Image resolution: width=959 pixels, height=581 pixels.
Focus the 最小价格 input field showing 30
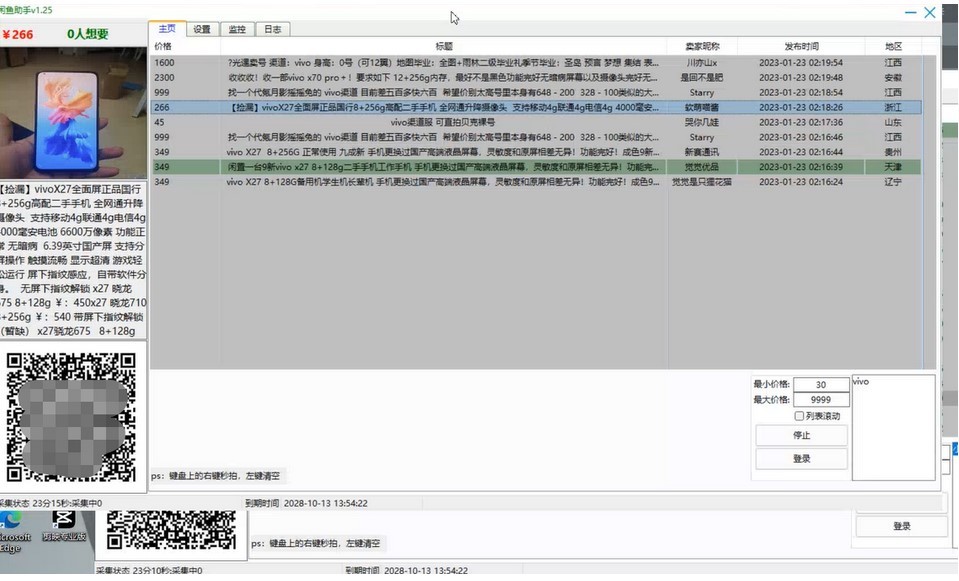(x=821, y=385)
